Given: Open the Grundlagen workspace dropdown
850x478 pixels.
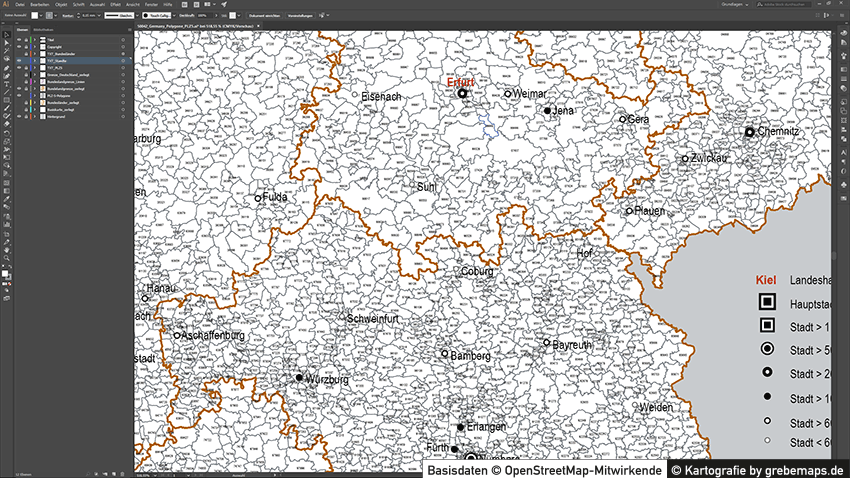Looking at the screenshot, I should 735,4.
